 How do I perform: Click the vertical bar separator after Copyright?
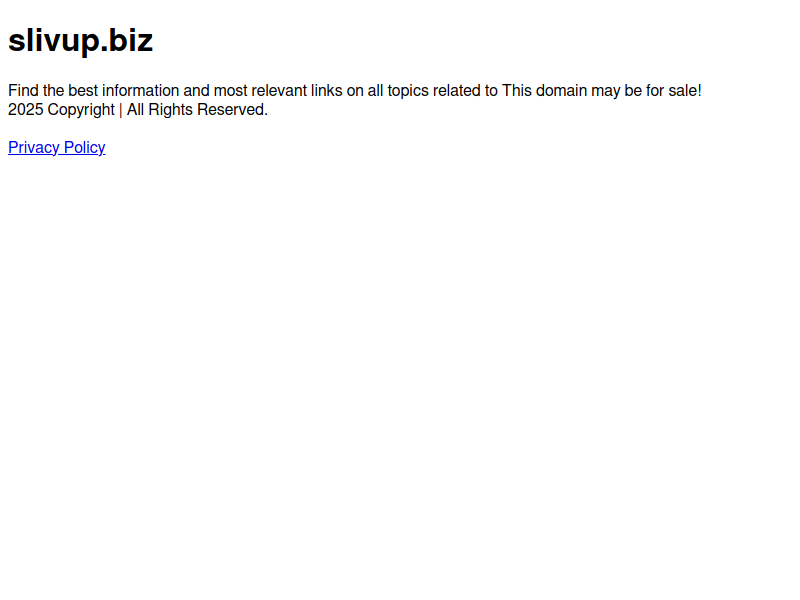click(x=121, y=110)
